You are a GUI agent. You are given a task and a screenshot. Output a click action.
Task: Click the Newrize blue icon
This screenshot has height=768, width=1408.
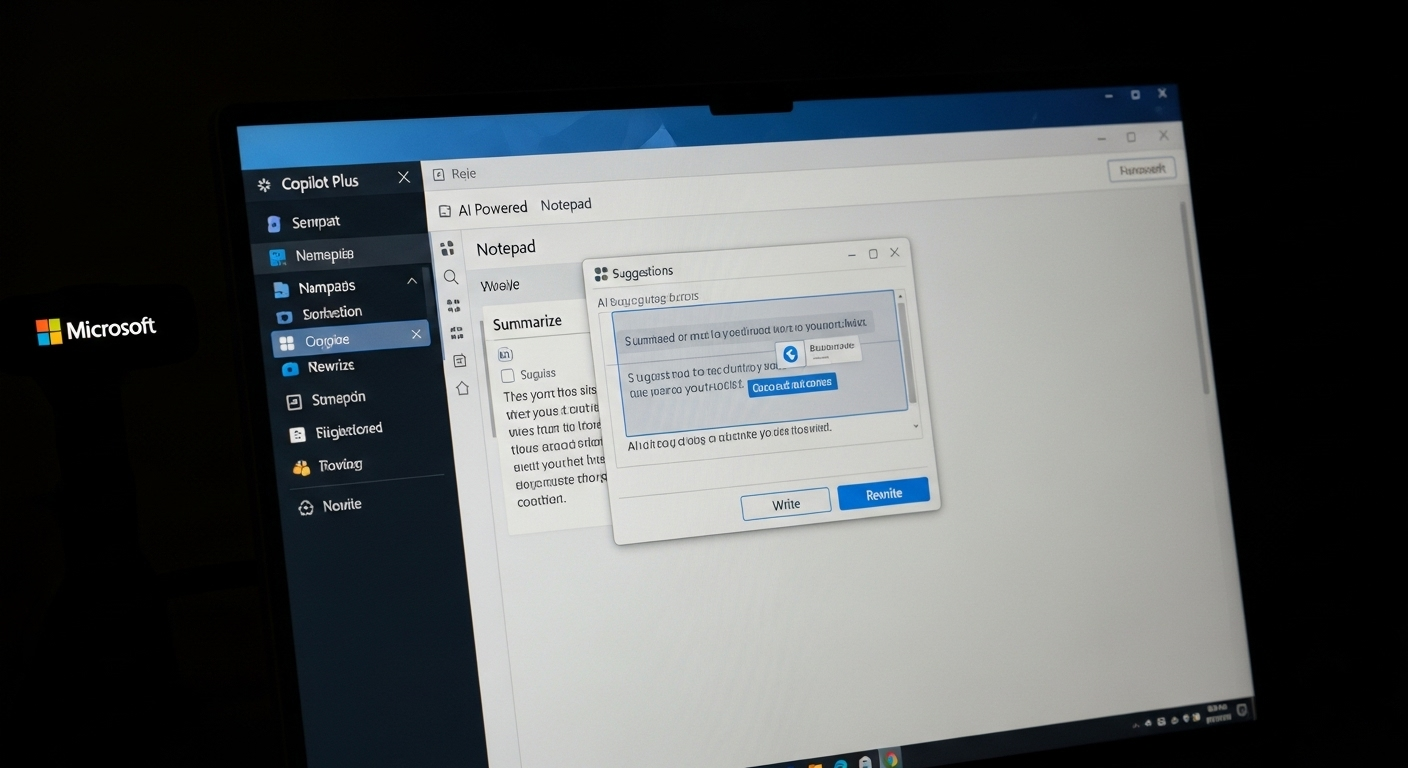(290, 369)
